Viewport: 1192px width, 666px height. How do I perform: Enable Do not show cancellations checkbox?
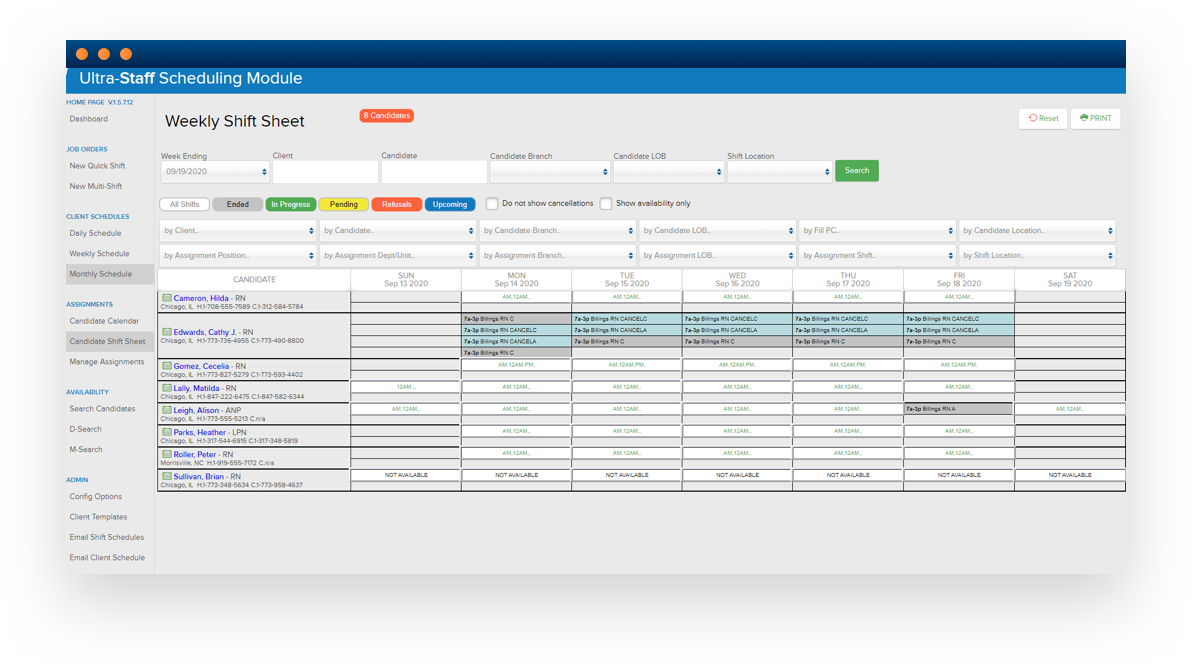pos(492,204)
